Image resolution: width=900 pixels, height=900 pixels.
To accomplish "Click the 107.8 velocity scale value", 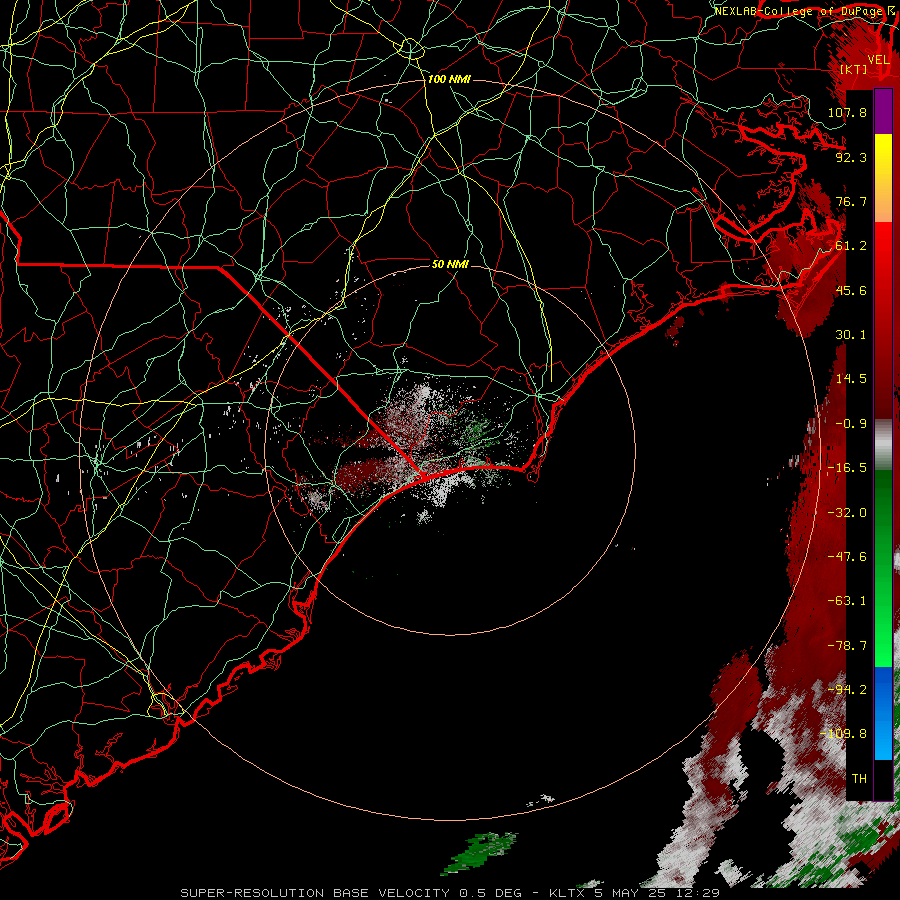I will pyautogui.click(x=847, y=112).
